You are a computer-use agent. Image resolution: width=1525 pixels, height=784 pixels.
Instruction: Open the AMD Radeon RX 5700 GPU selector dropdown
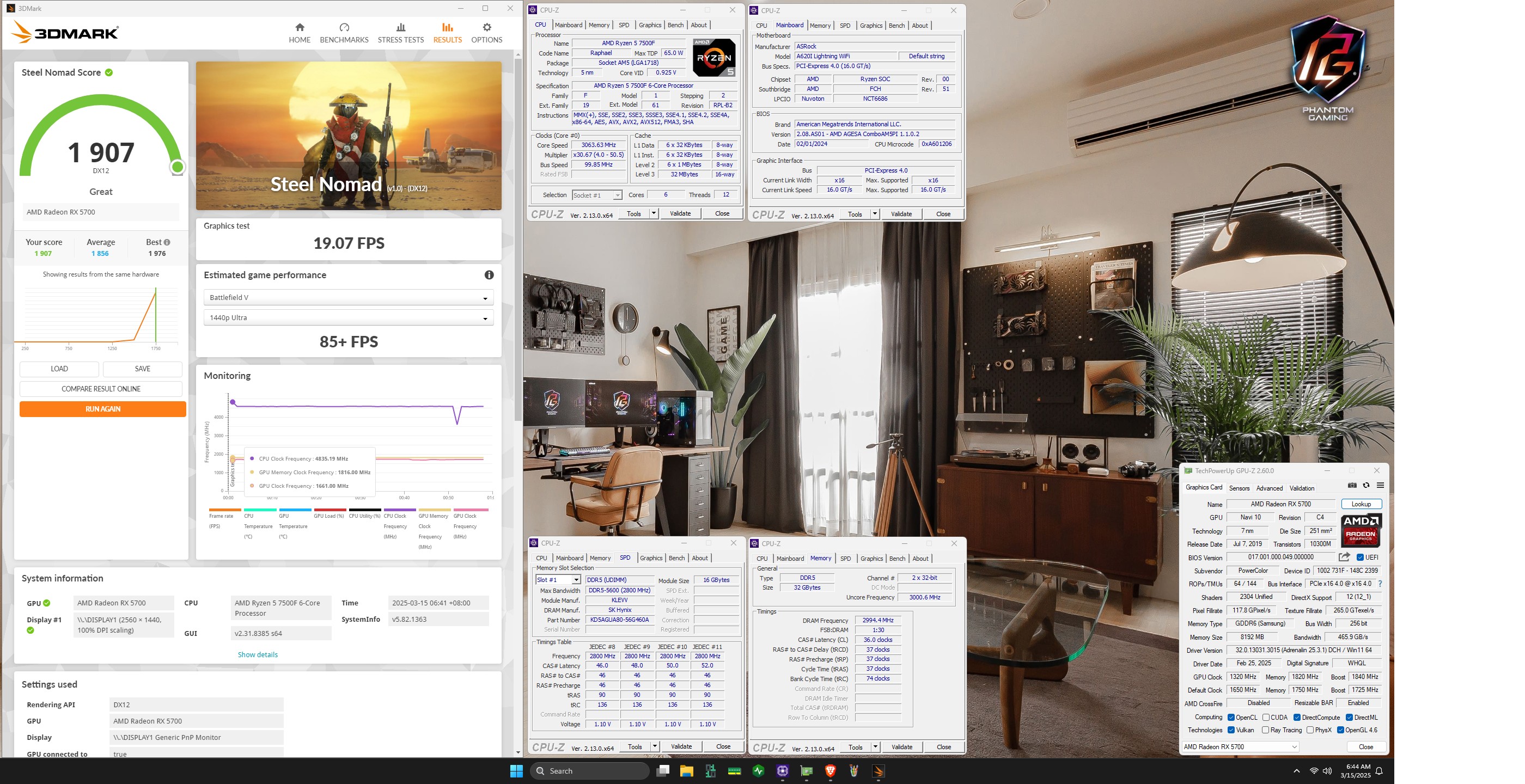(x=1240, y=747)
